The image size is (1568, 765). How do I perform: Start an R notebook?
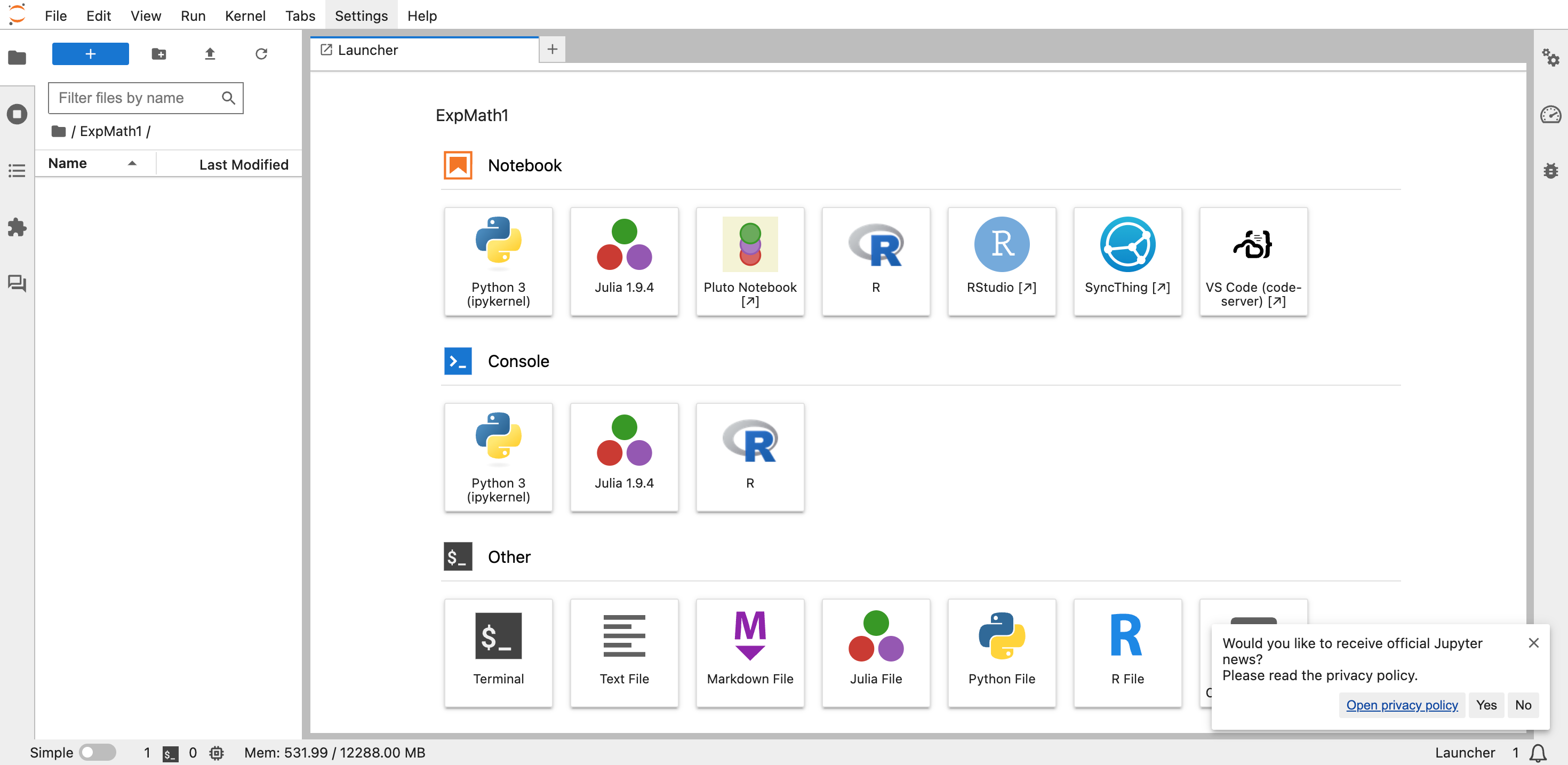(875, 261)
